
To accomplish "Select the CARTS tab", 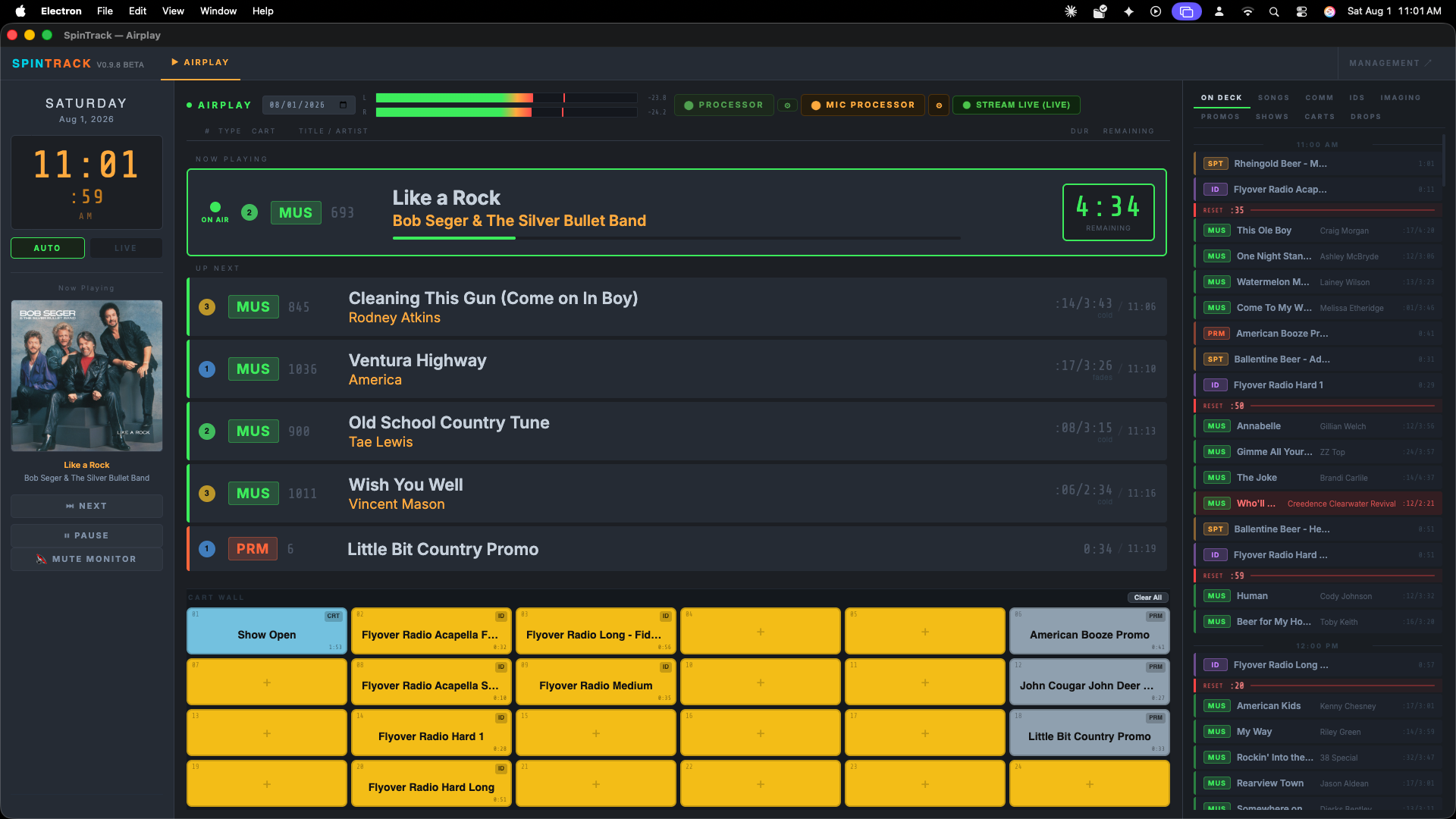I will [1319, 117].
